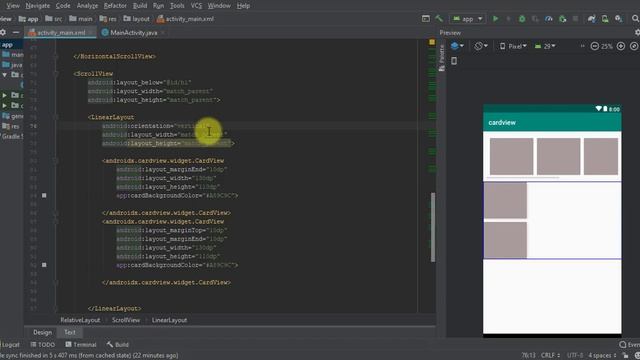640x360 pixels.
Task: Open the Logcat tool window
Action: 10,344
